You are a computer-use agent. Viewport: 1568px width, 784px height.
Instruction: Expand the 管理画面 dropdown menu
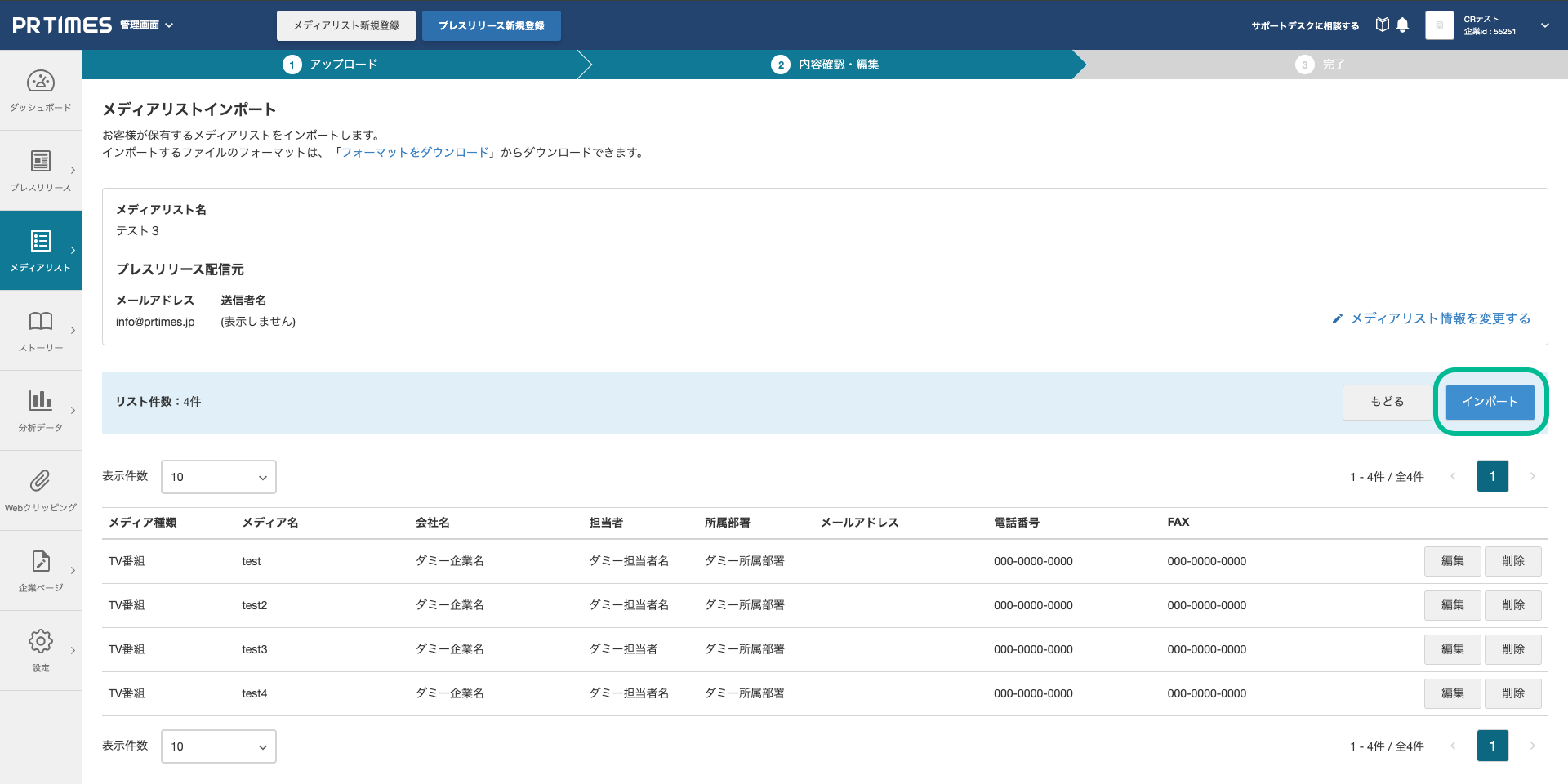147,25
